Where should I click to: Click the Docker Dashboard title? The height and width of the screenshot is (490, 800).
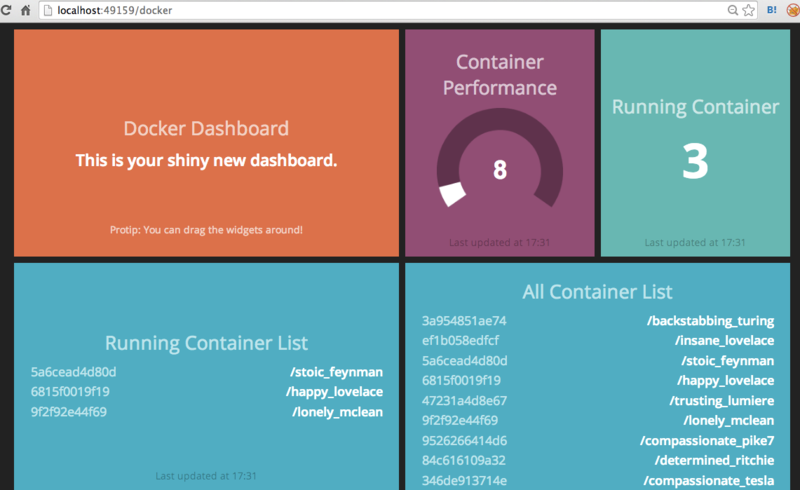206,129
